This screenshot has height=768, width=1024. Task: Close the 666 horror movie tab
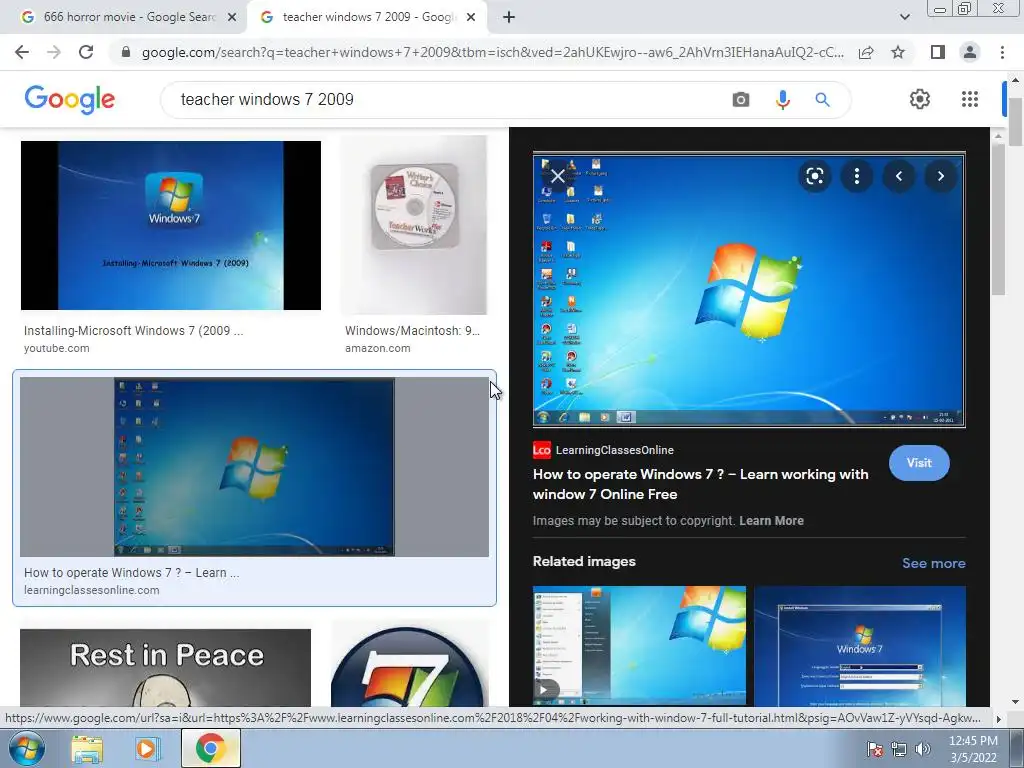pos(231,17)
